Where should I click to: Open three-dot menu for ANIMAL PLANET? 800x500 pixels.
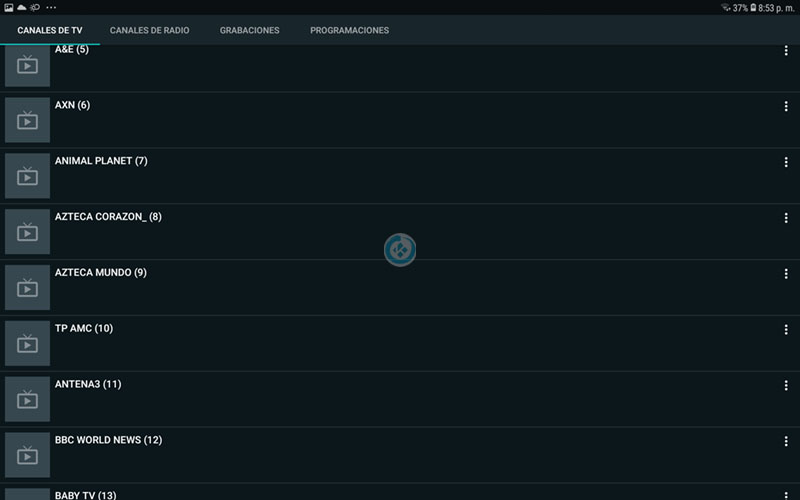pos(786,162)
